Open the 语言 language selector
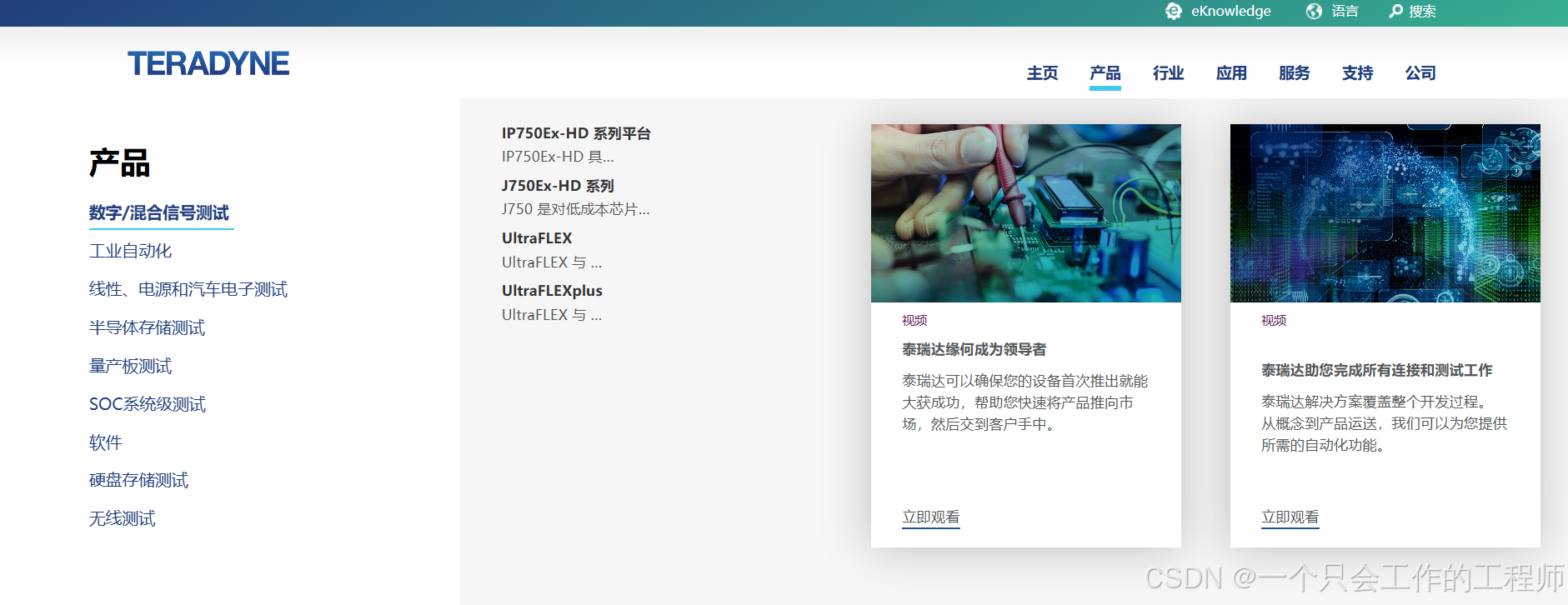 click(1345, 11)
